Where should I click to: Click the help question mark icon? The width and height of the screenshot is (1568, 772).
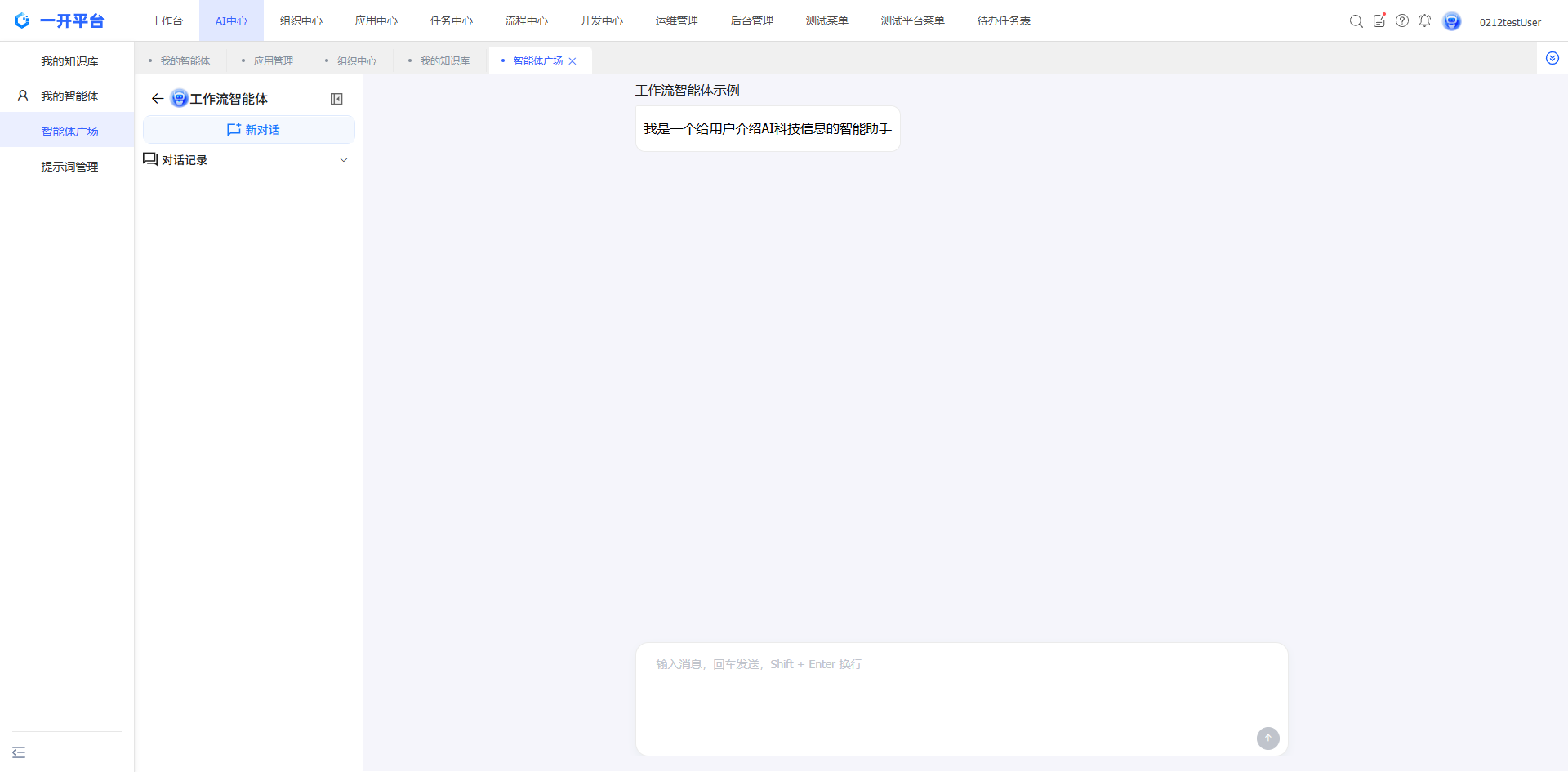pyautogui.click(x=1401, y=21)
